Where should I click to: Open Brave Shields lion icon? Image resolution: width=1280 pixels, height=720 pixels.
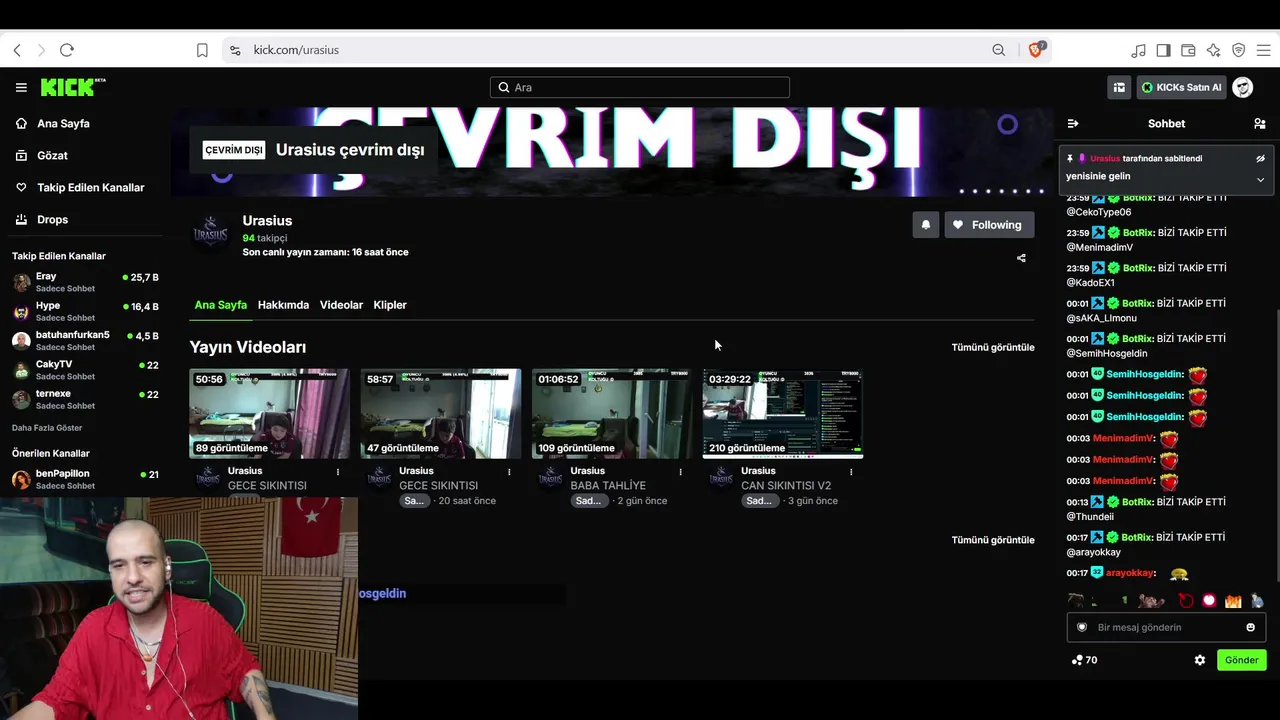click(x=1036, y=50)
